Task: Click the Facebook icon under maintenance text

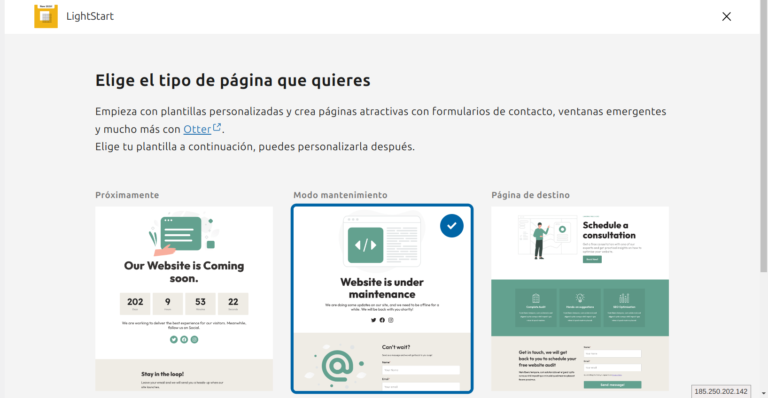Action: [x=382, y=320]
